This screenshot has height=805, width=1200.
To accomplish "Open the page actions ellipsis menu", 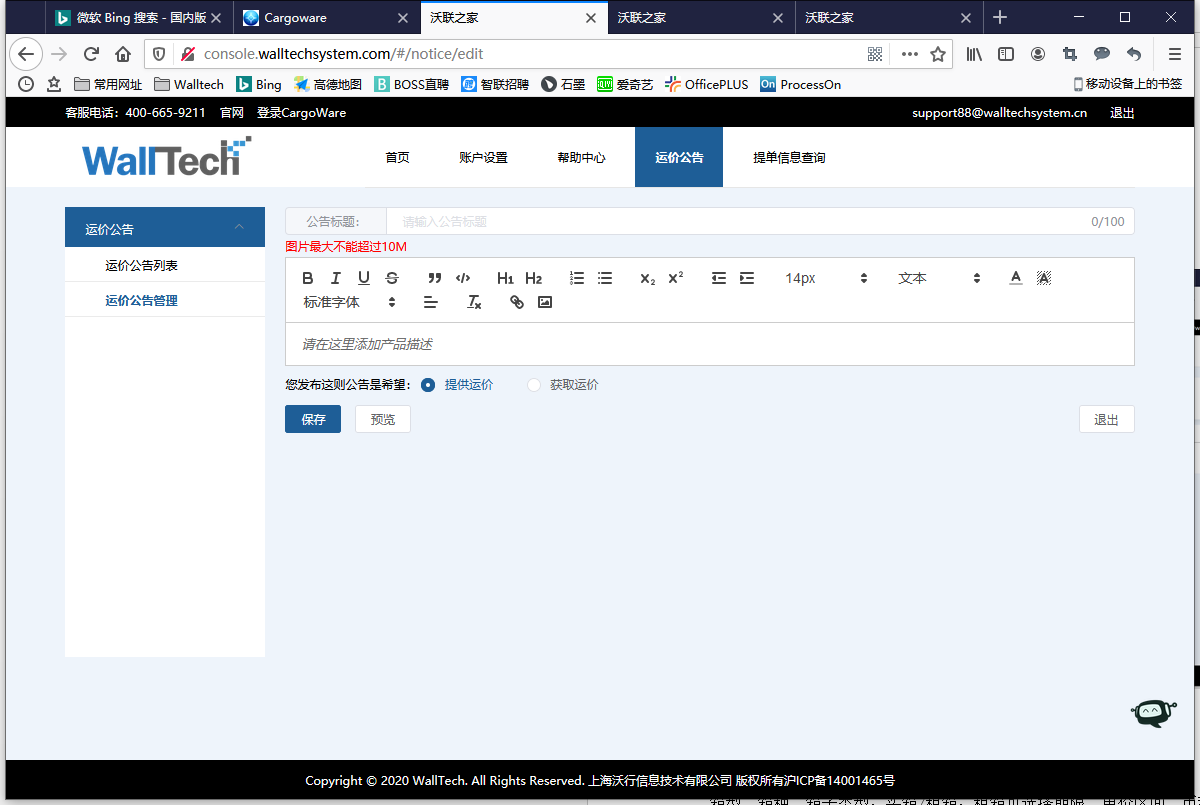I will click(909, 54).
